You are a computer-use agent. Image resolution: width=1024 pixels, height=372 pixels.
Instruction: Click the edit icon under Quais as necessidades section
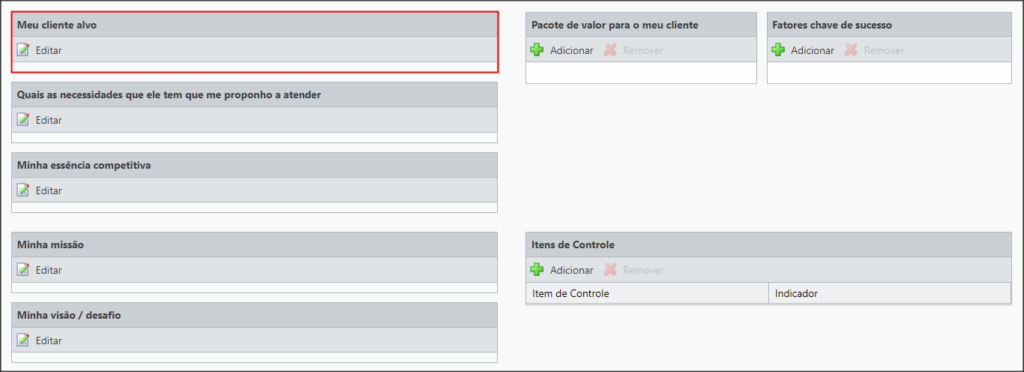[x=23, y=120]
